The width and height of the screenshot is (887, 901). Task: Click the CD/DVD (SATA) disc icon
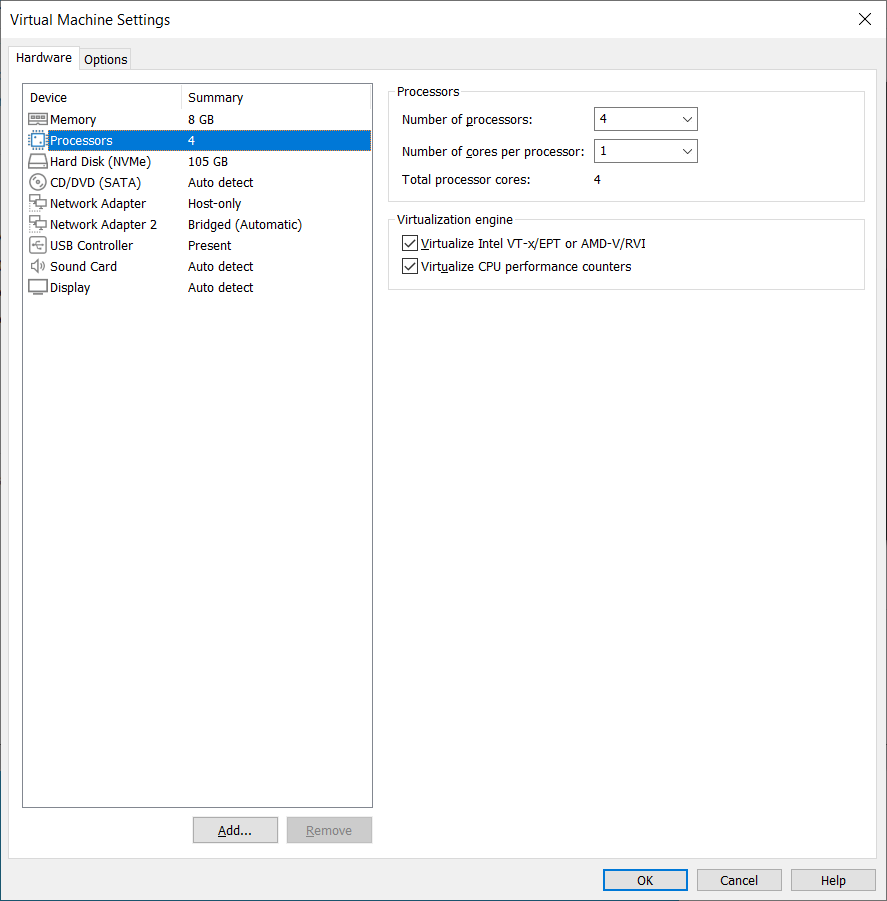(37, 182)
